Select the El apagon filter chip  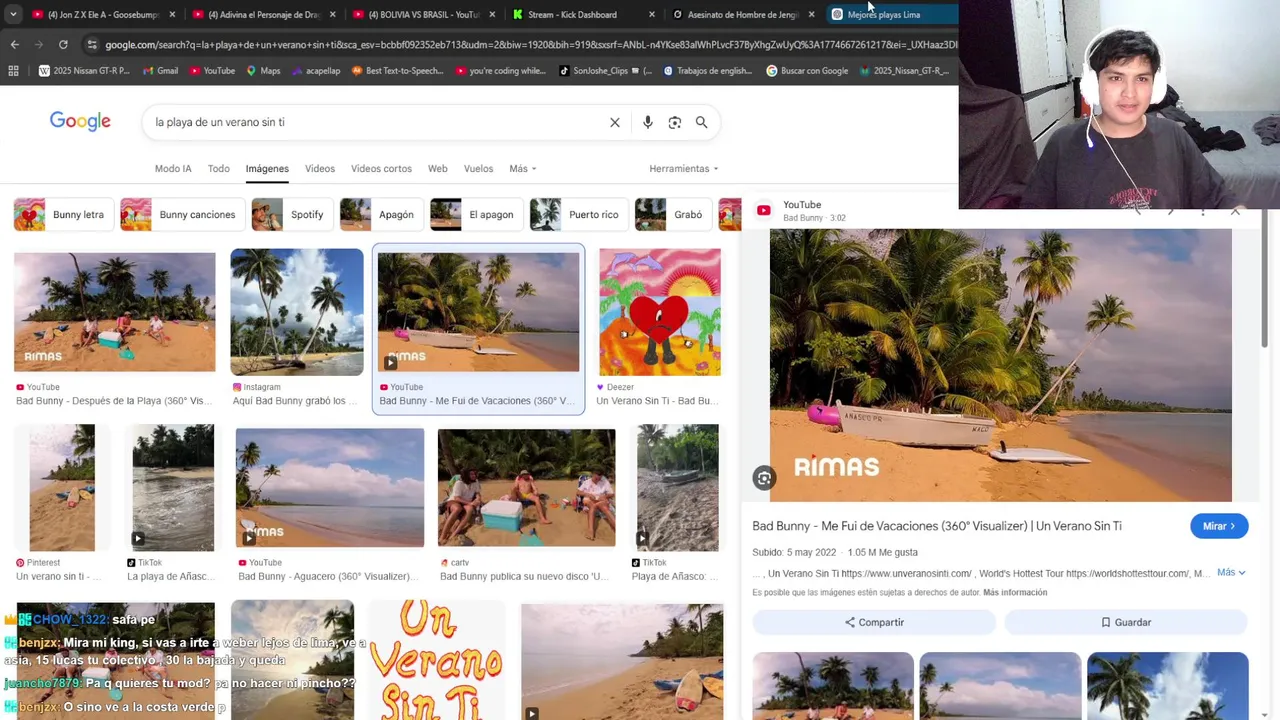pos(476,214)
